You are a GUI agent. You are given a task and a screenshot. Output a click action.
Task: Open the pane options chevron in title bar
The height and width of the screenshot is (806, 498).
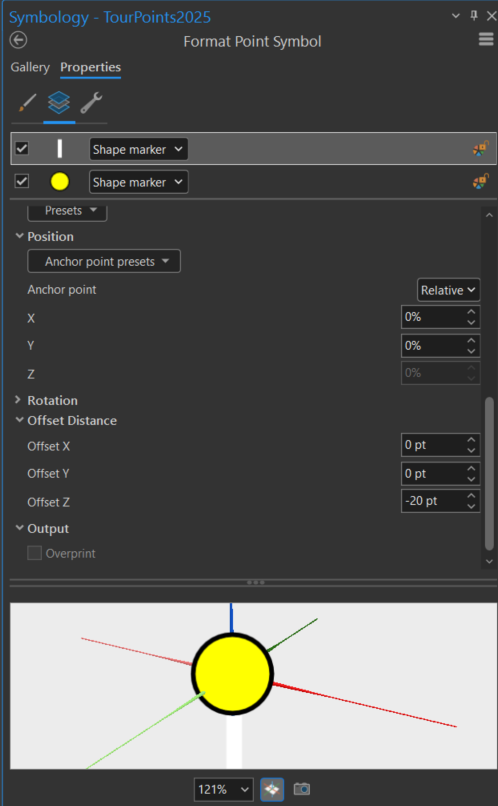[x=455, y=16]
